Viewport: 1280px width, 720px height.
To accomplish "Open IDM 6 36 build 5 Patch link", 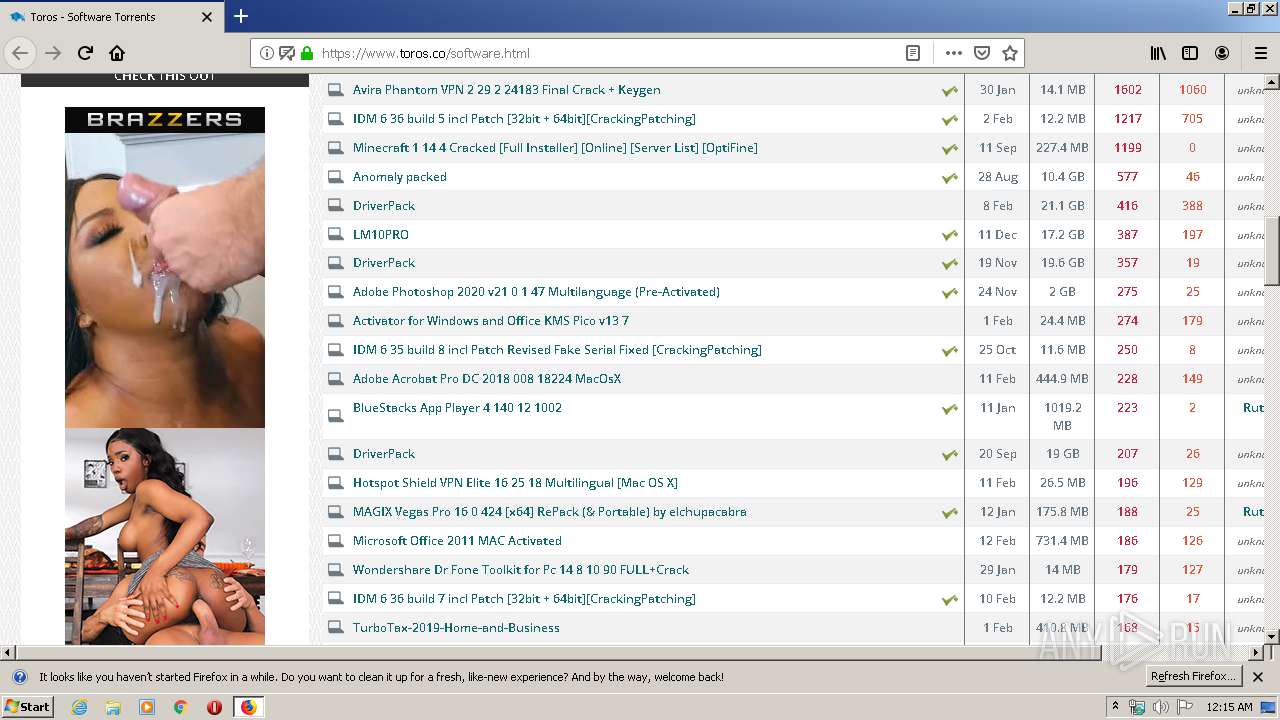I will (524, 119).
